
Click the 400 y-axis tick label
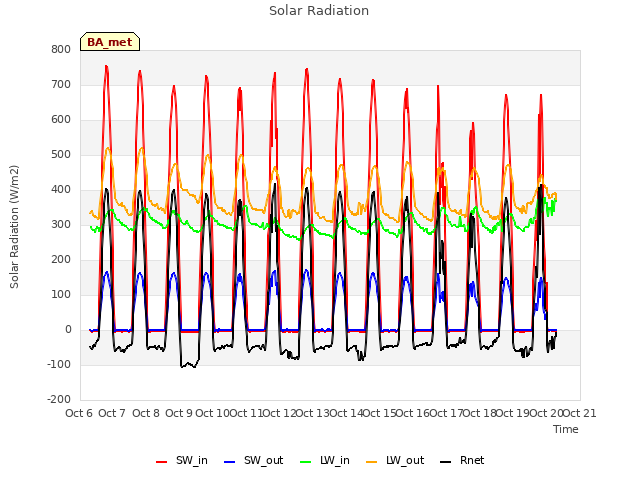[61, 189]
